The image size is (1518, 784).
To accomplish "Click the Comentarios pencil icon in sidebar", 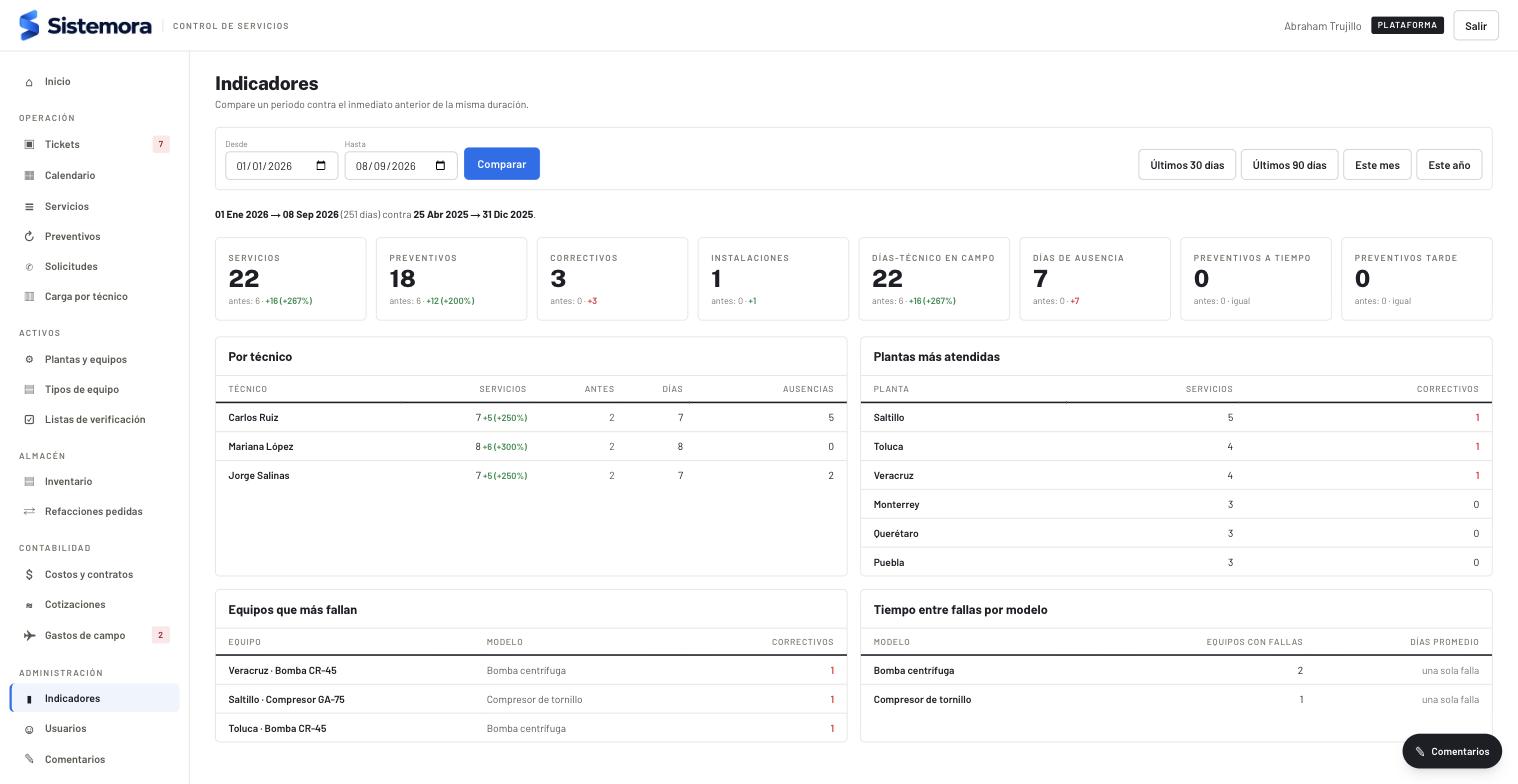I will coord(29,760).
